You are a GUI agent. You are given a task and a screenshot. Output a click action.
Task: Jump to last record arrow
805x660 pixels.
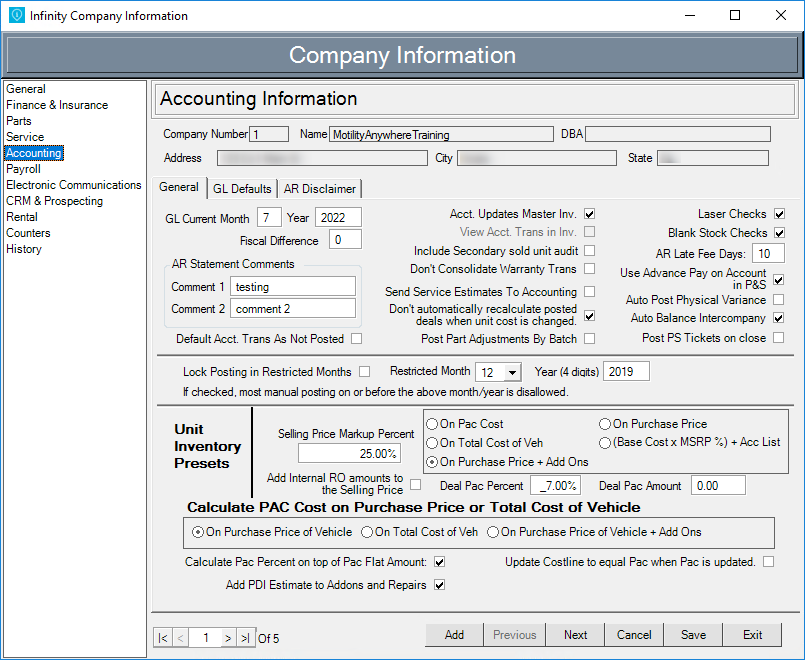point(245,638)
